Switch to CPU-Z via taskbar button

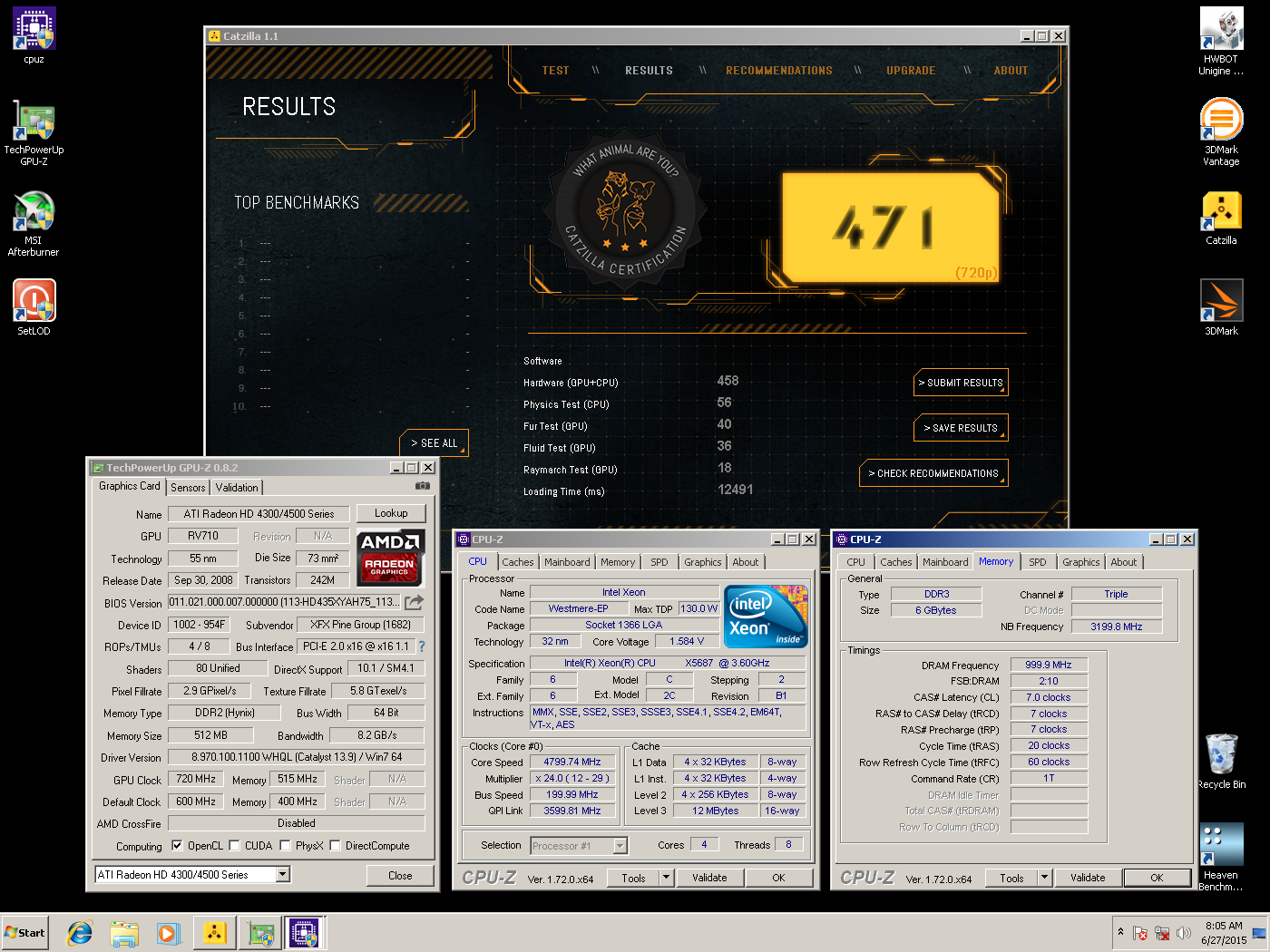click(x=306, y=932)
